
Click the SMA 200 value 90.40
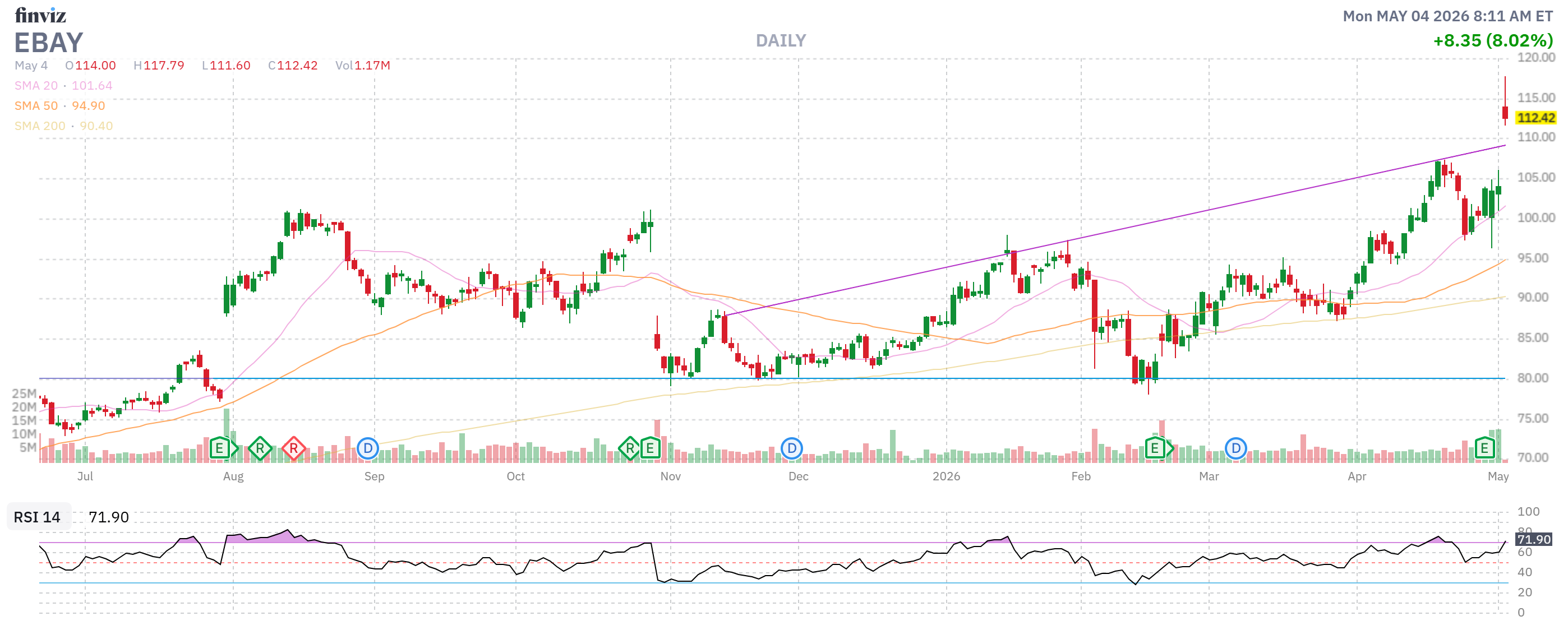[96, 126]
